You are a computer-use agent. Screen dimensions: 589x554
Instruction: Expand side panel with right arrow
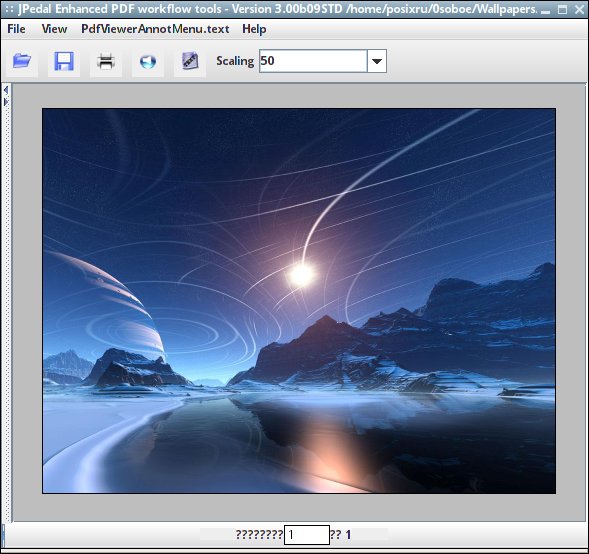coord(6,102)
